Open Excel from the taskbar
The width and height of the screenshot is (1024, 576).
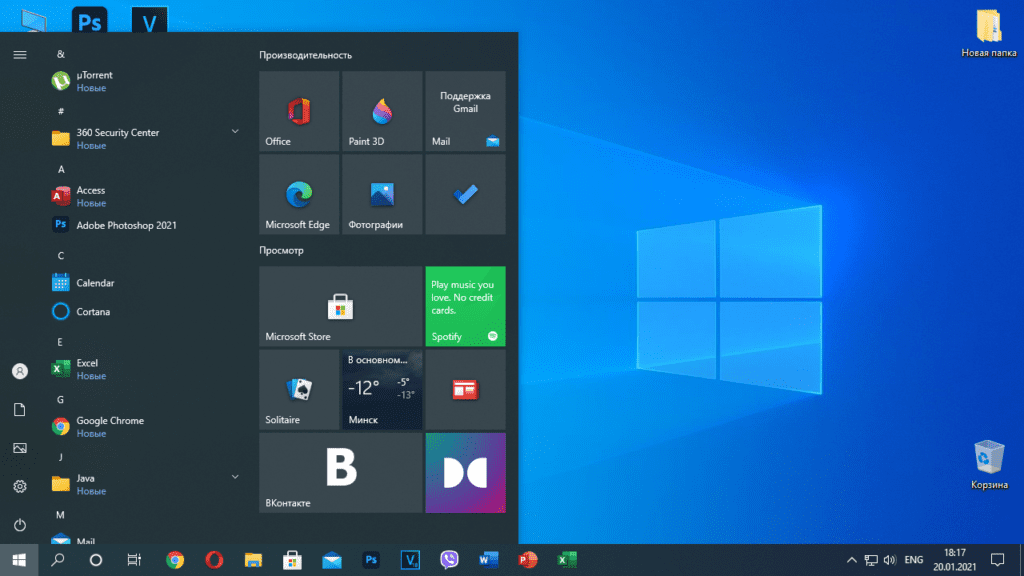tap(567, 560)
